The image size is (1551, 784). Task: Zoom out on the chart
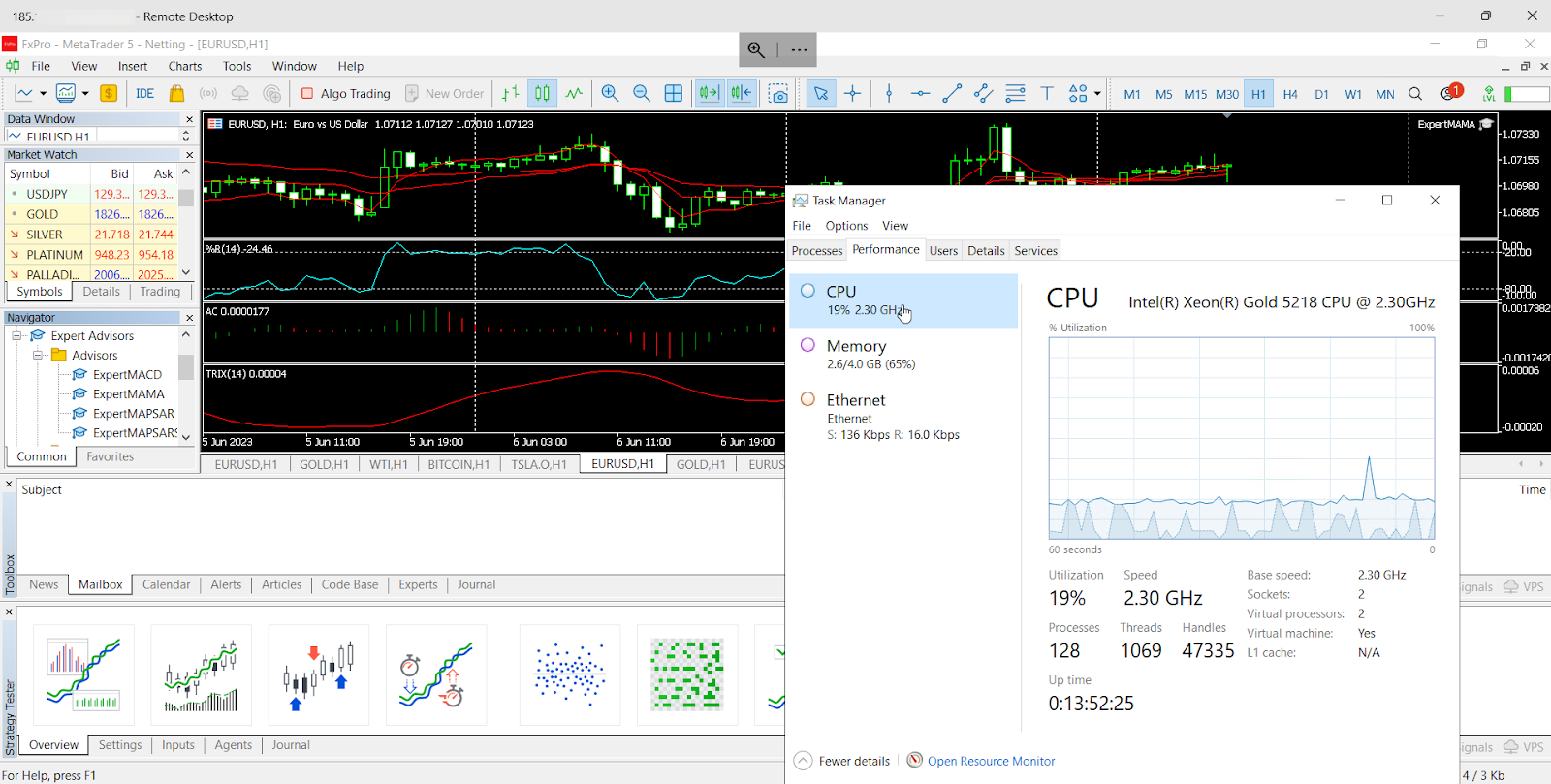pyautogui.click(x=642, y=94)
